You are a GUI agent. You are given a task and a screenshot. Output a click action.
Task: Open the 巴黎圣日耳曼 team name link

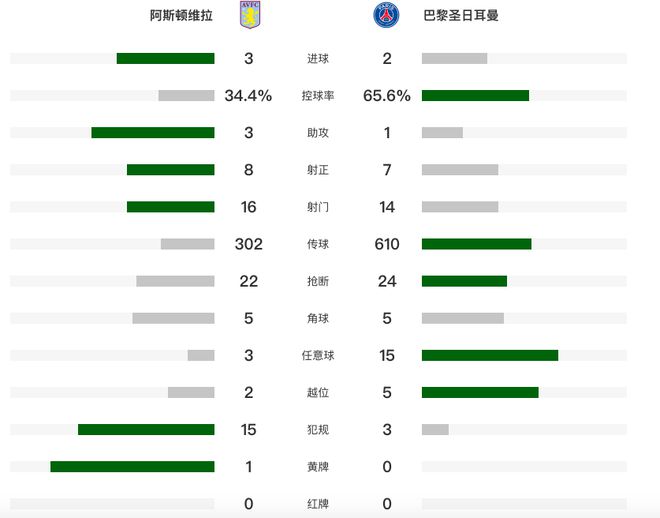click(461, 16)
